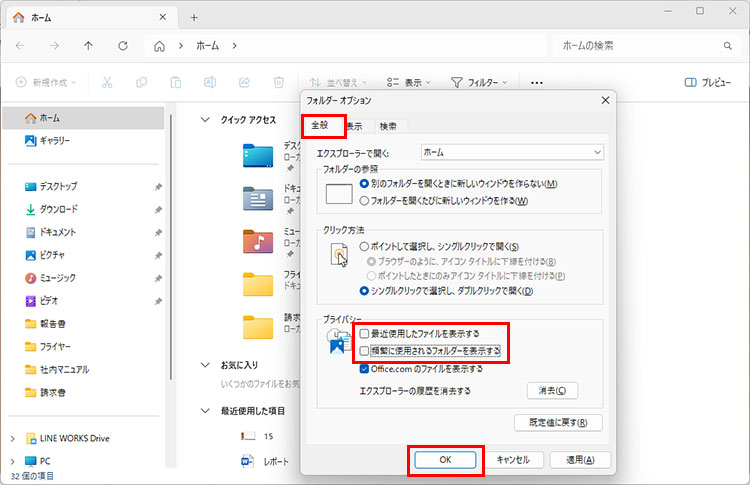This screenshot has width=750, height=485.
Task: Open ダウンロード in the sidebar
Action: coord(51,209)
